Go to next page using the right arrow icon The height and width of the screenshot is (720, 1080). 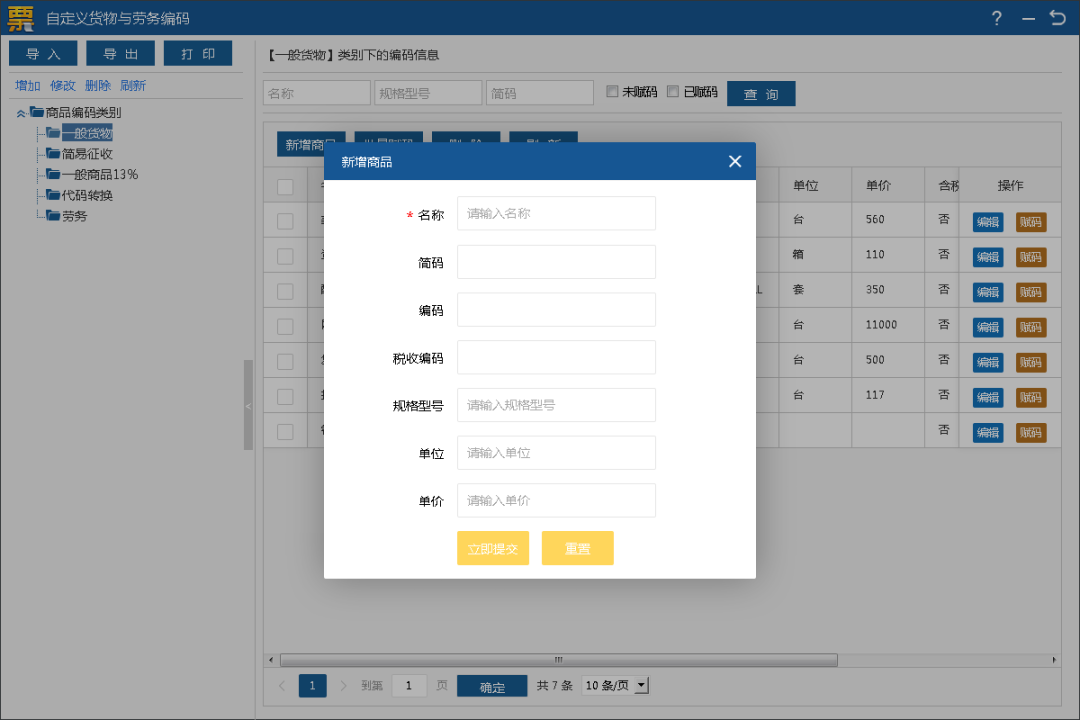point(343,686)
